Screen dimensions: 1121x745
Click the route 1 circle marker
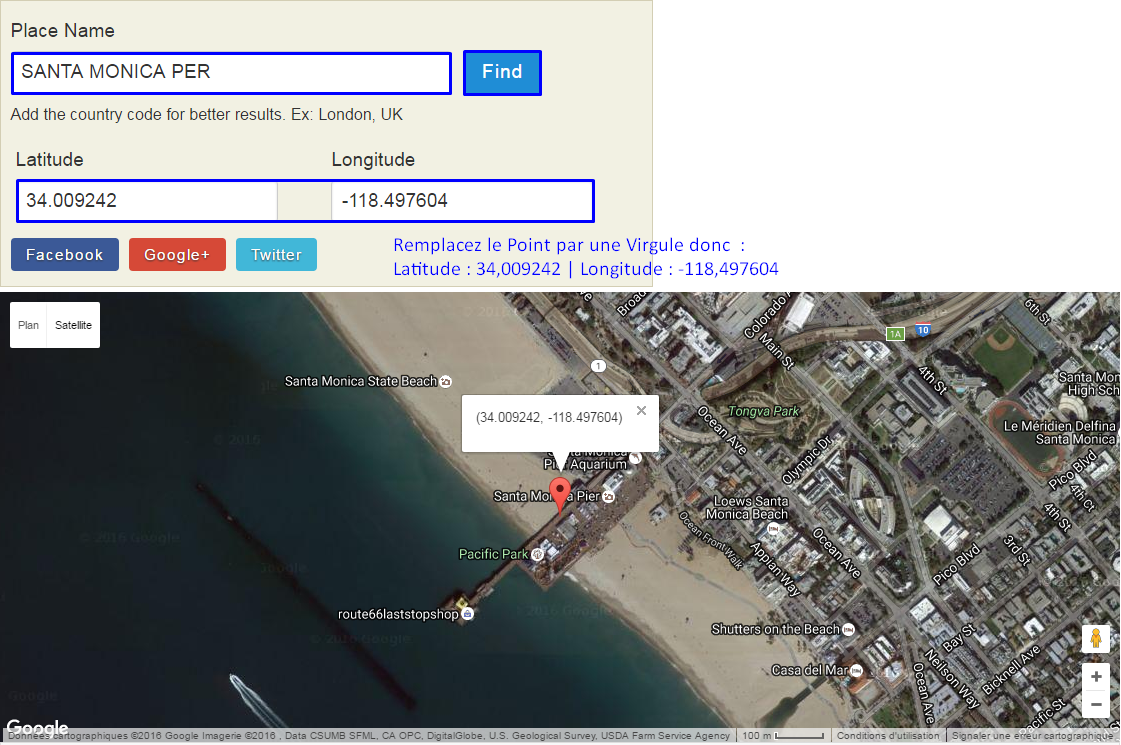598,366
